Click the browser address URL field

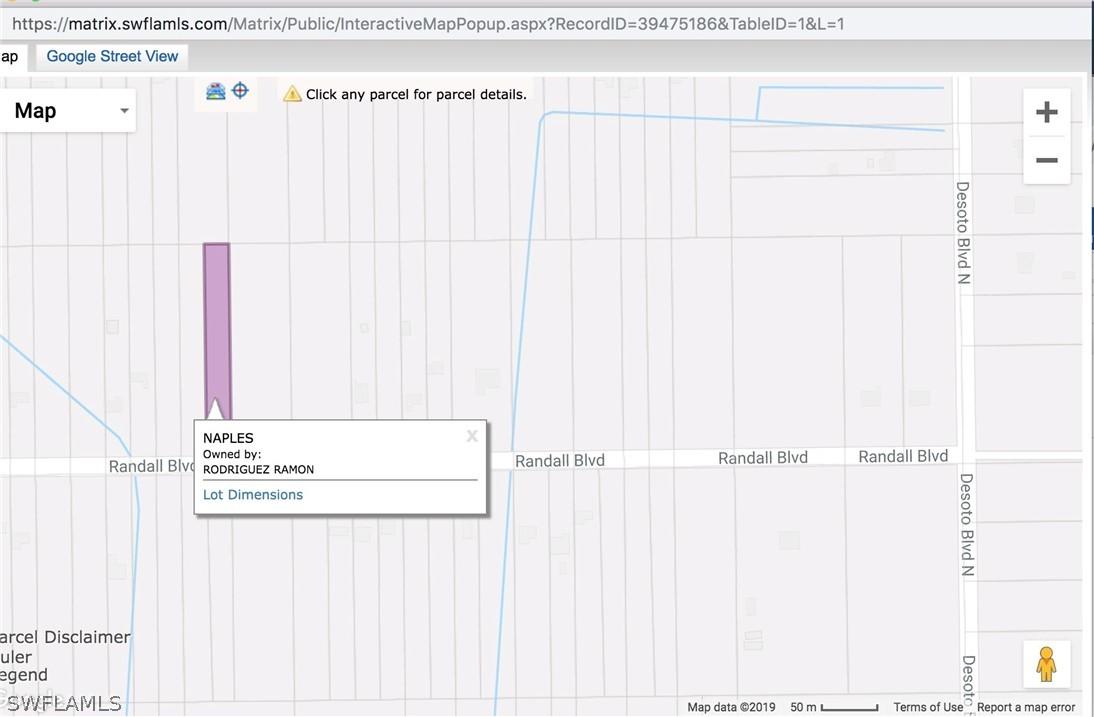[x=428, y=23]
